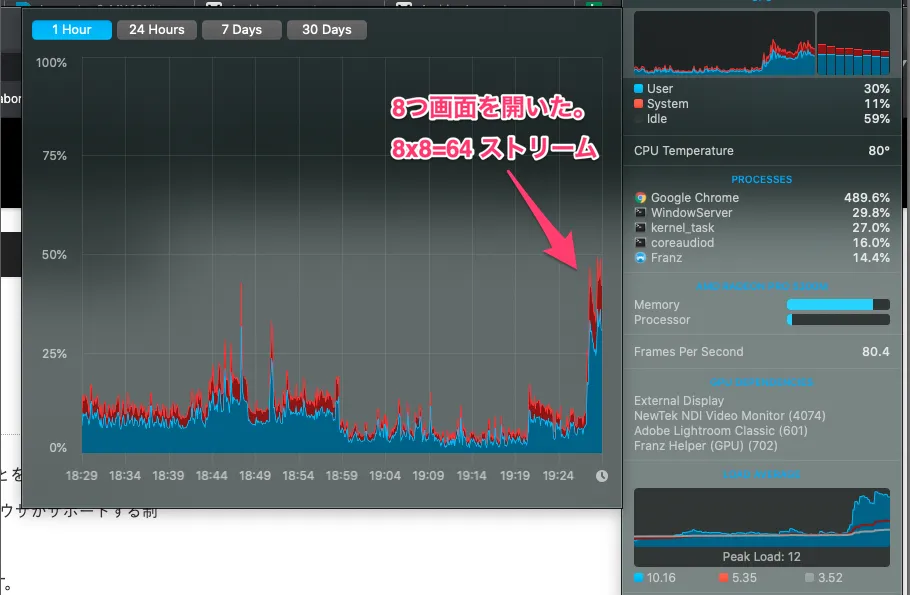Click the clock icon below the chart

[601, 476]
